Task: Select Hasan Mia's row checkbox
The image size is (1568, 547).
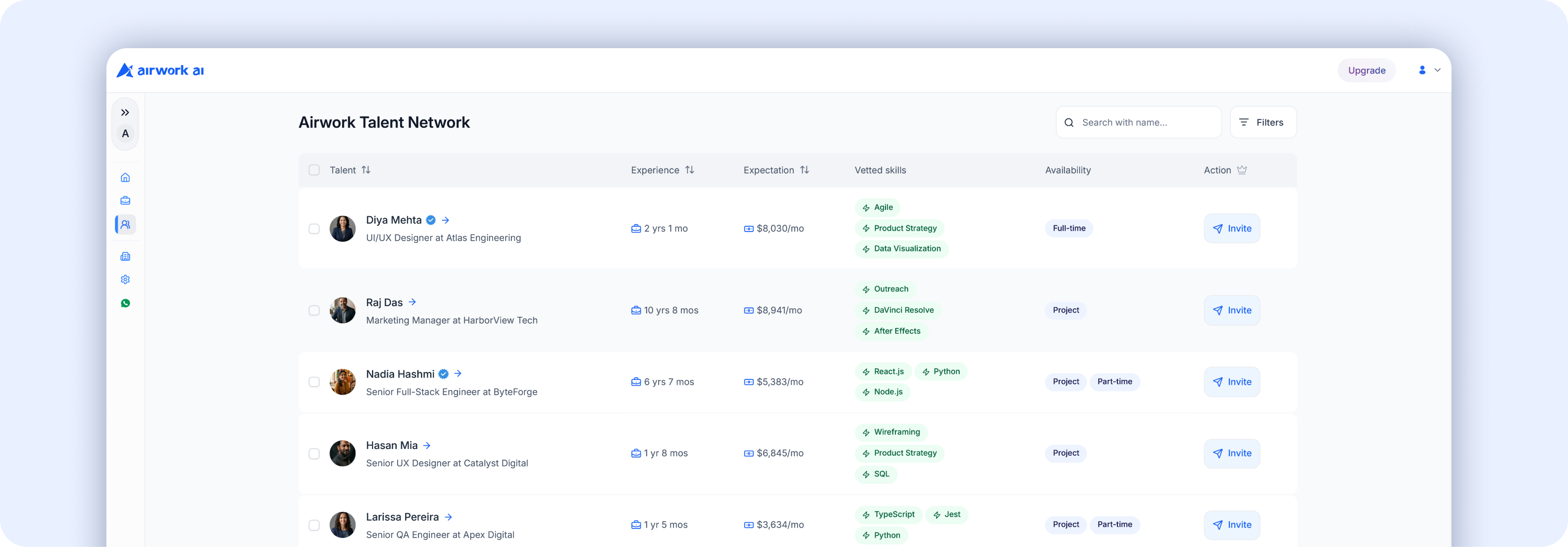Action: [x=314, y=454]
